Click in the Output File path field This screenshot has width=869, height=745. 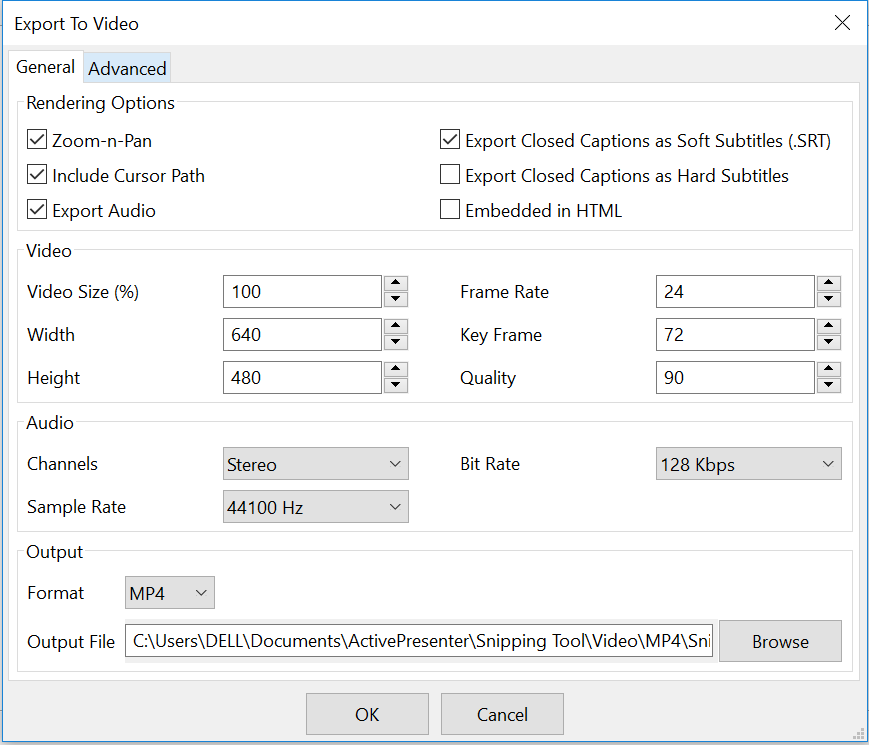click(x=418, y=641)
